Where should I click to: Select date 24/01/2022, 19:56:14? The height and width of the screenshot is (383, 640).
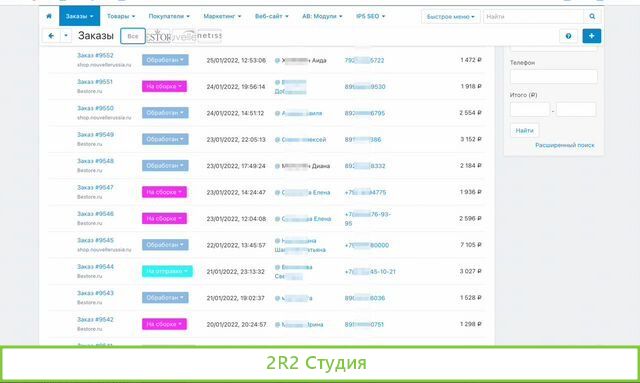point(236,87)
